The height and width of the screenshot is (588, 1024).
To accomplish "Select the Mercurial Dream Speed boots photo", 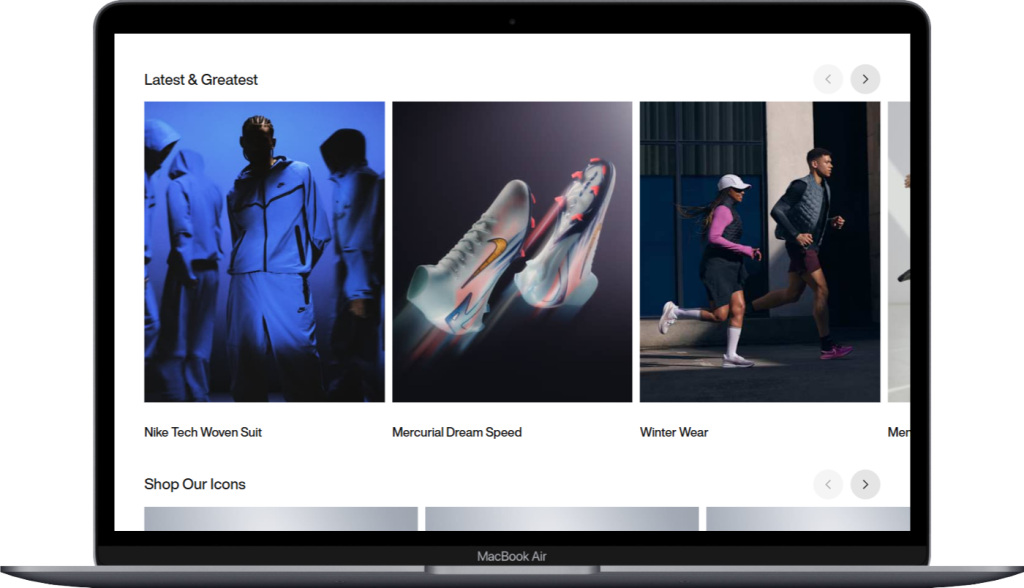I will click(x=512, y=252).
